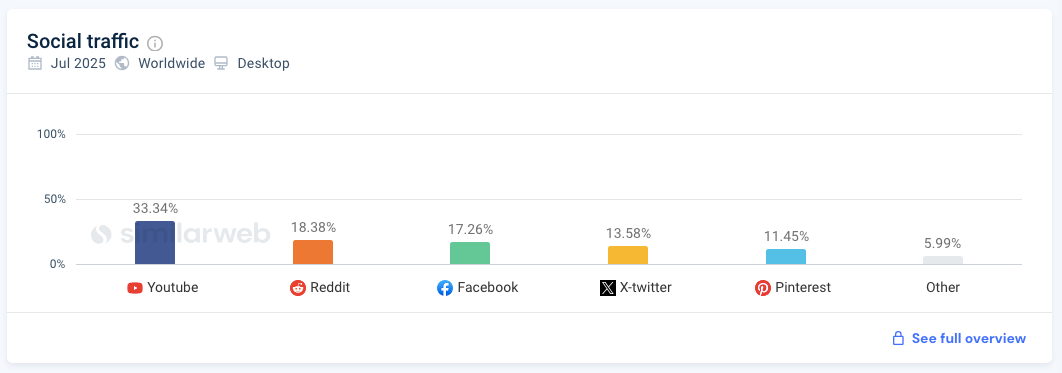The width and height of the screenshot is (1062, 373).
Task: Click the Pinterest logo icon
Action: [x=763, y=288]
